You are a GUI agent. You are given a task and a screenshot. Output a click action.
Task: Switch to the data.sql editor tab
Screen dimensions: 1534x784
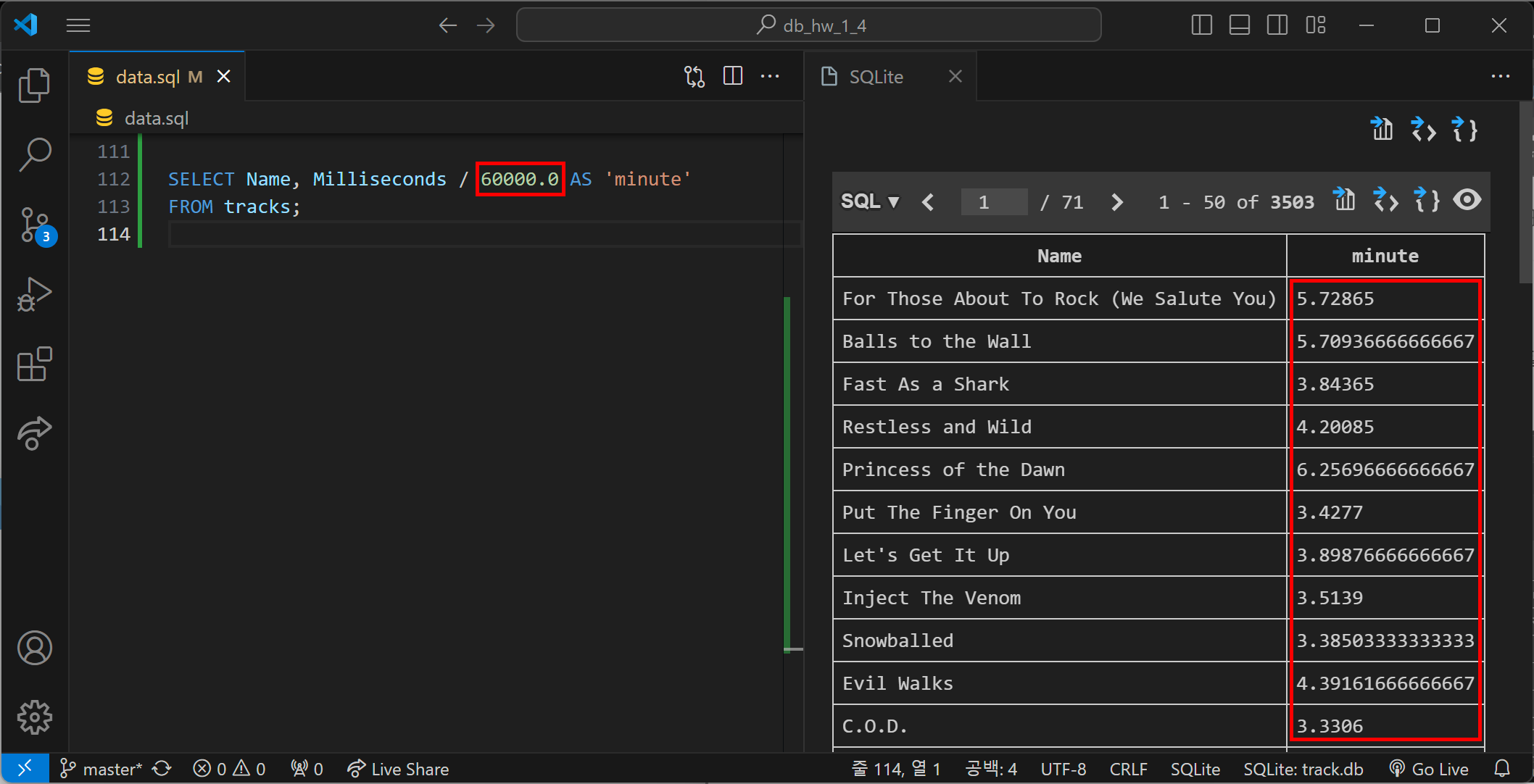pos(149,77)
